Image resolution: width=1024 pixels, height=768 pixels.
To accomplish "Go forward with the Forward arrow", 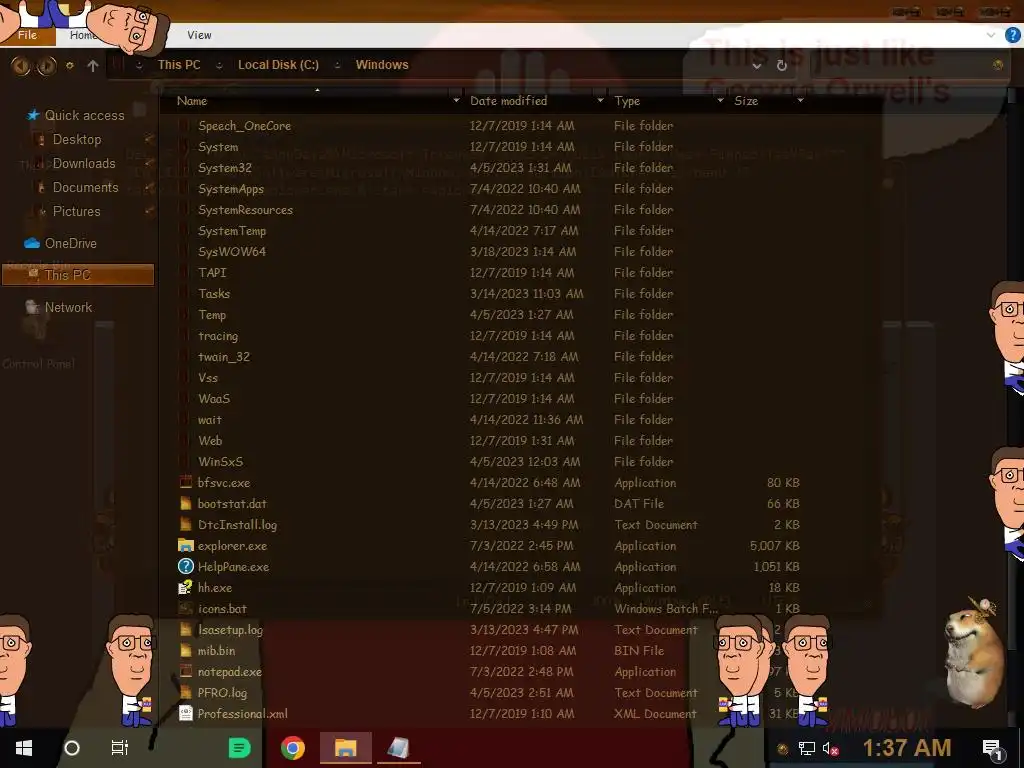I will (x=46, y=65).
